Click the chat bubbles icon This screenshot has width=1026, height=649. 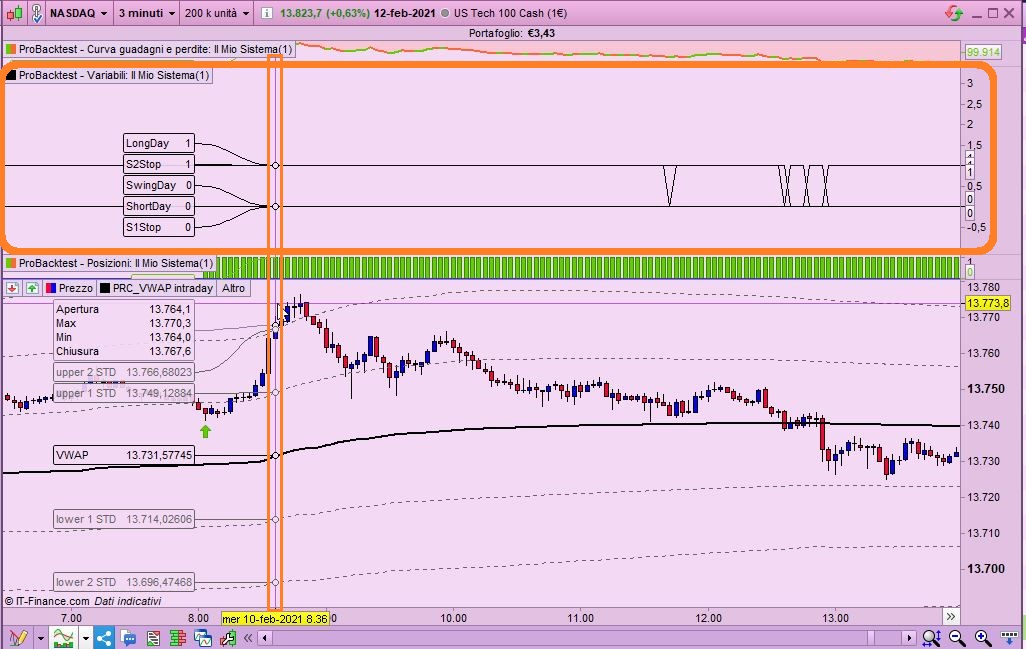(x=129, y=638)
